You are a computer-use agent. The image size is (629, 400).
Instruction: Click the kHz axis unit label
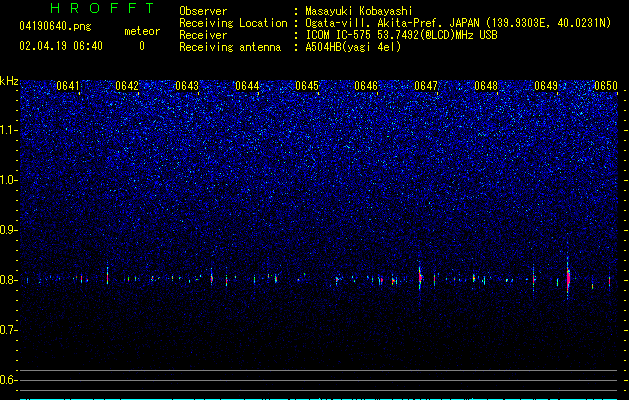point(9,81)
